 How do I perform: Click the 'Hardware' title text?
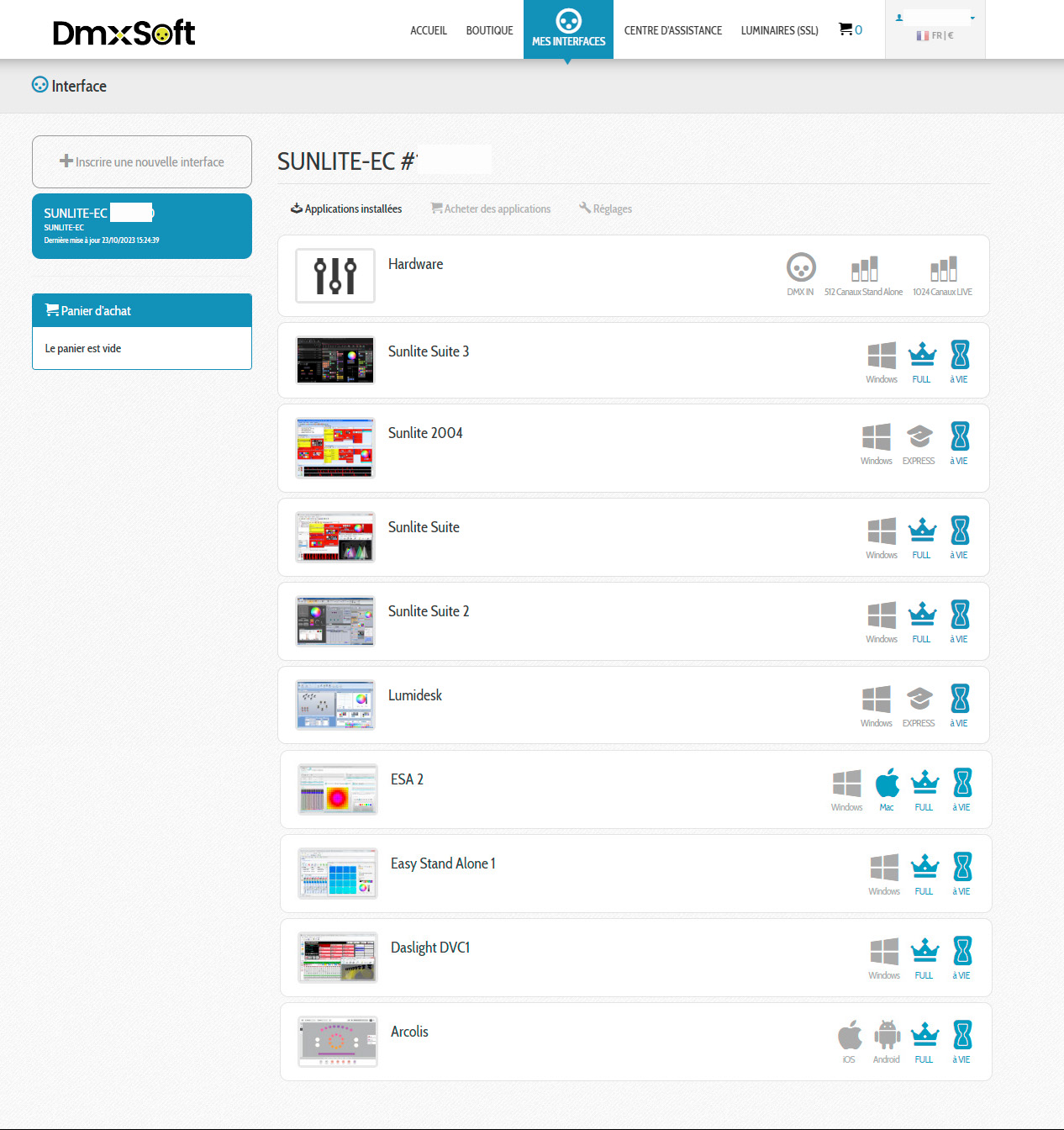click(415, 264)
